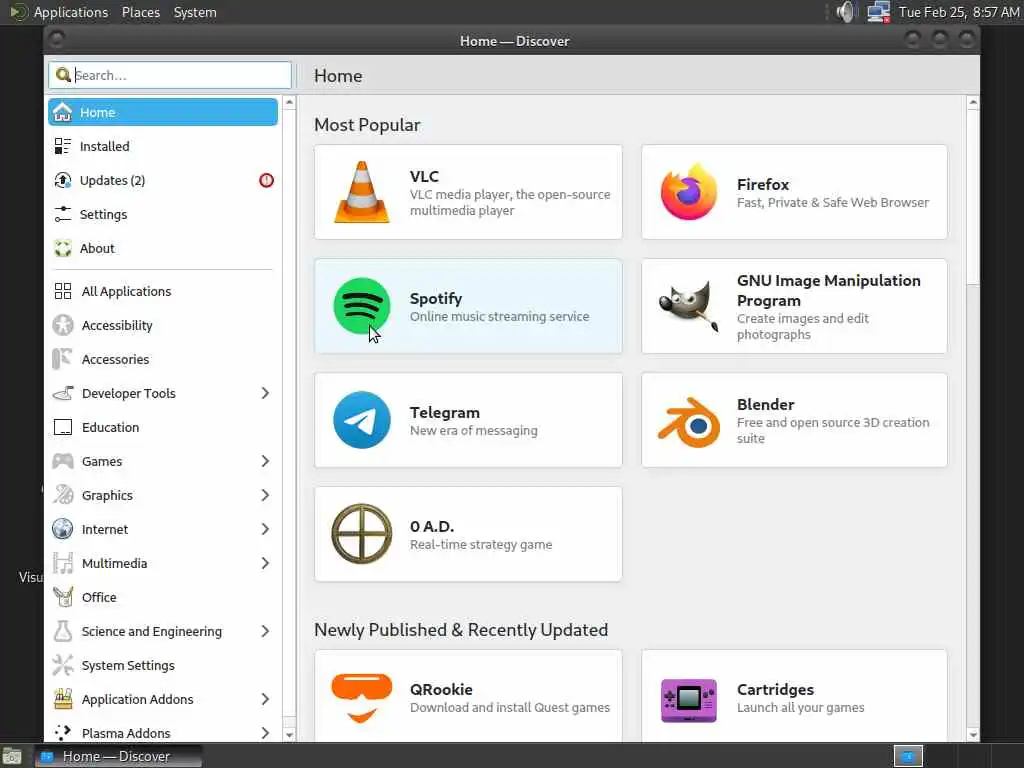Click the Firefox logo icon
1024x768 pixels.
click(688, 192)
